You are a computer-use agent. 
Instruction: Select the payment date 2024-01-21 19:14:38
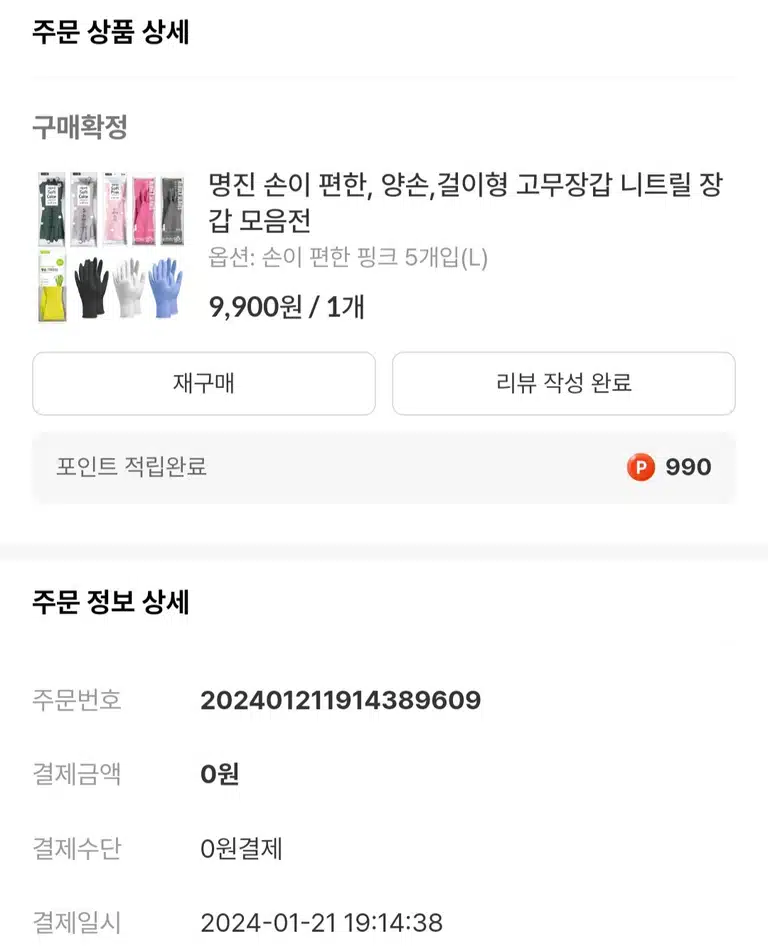322,923
